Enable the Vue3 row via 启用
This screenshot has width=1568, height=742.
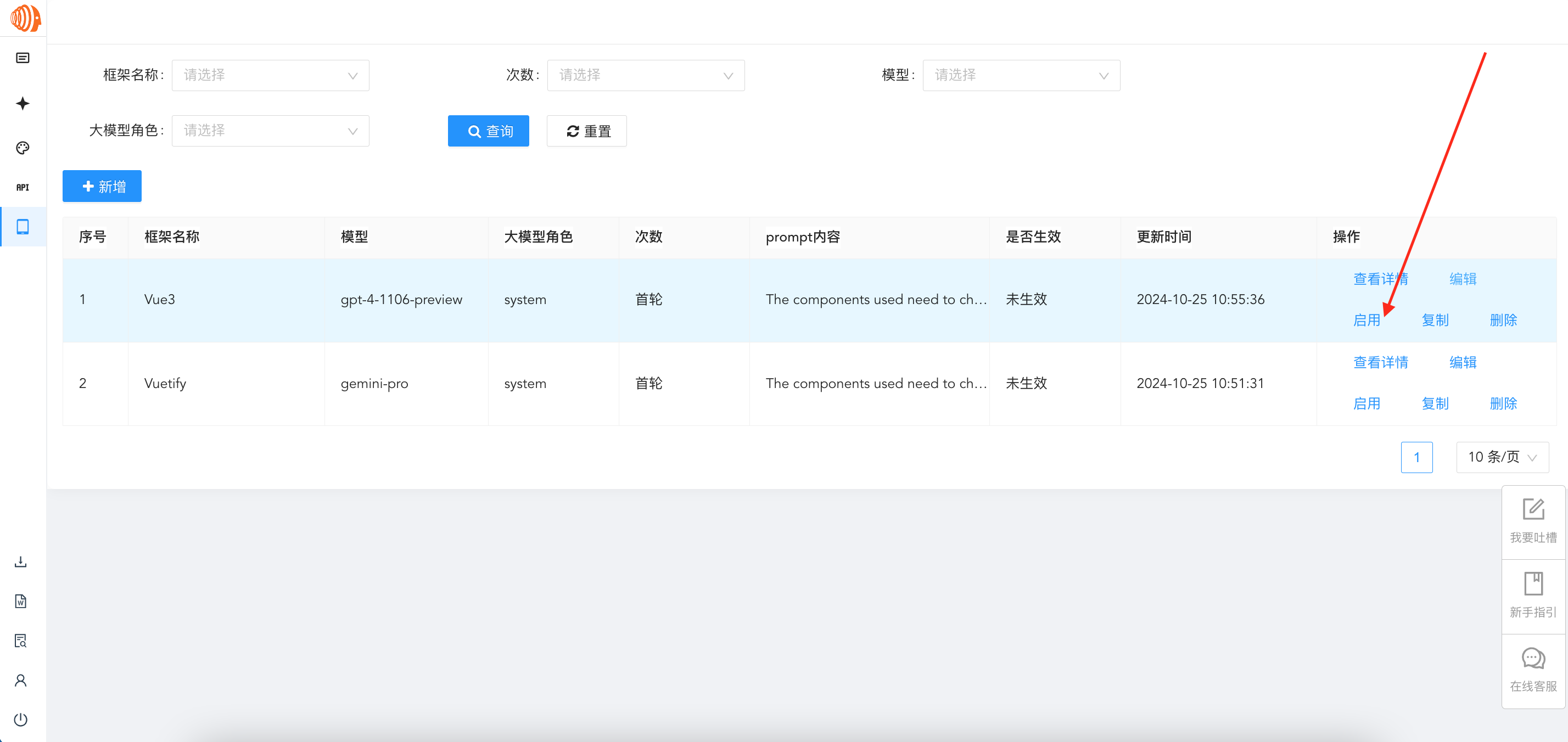1366,320
